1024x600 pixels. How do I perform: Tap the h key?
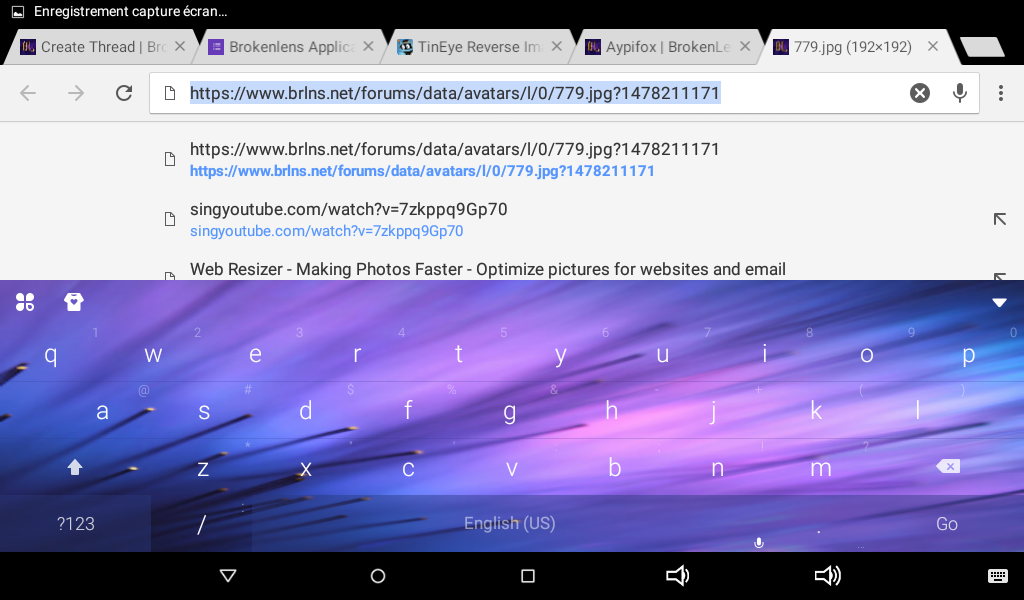[611, 411]
